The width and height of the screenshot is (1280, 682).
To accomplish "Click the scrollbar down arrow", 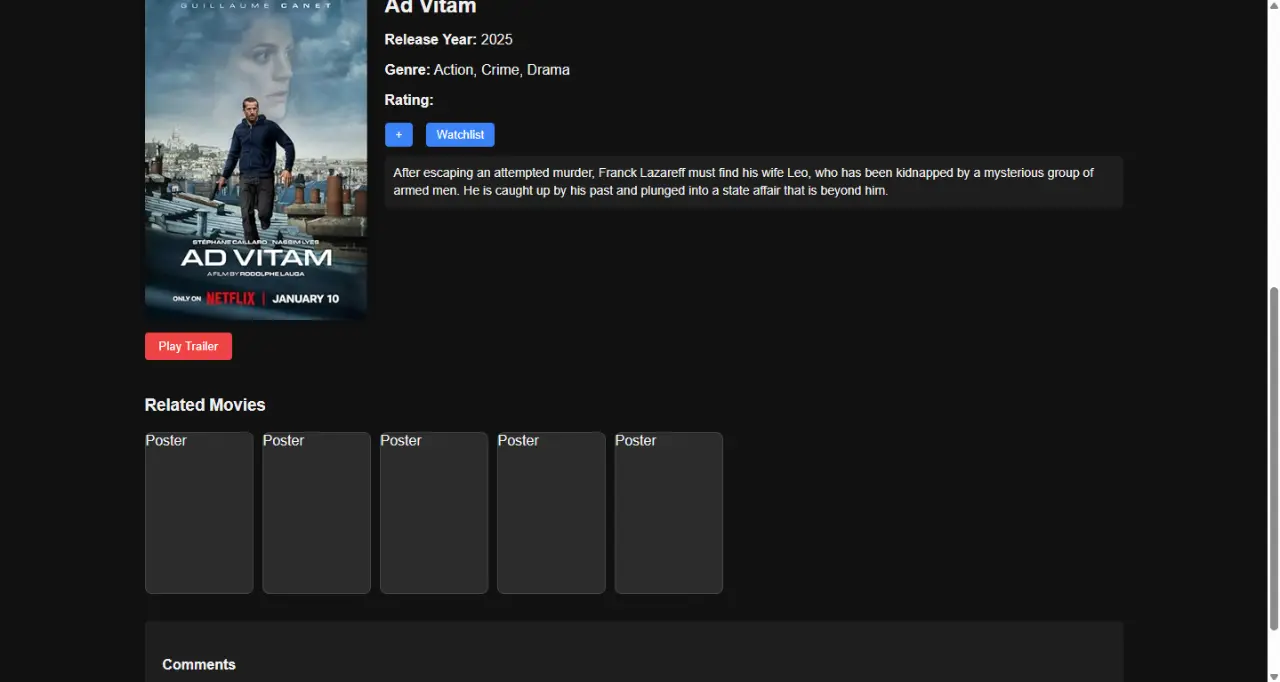I will point(1273,675).
